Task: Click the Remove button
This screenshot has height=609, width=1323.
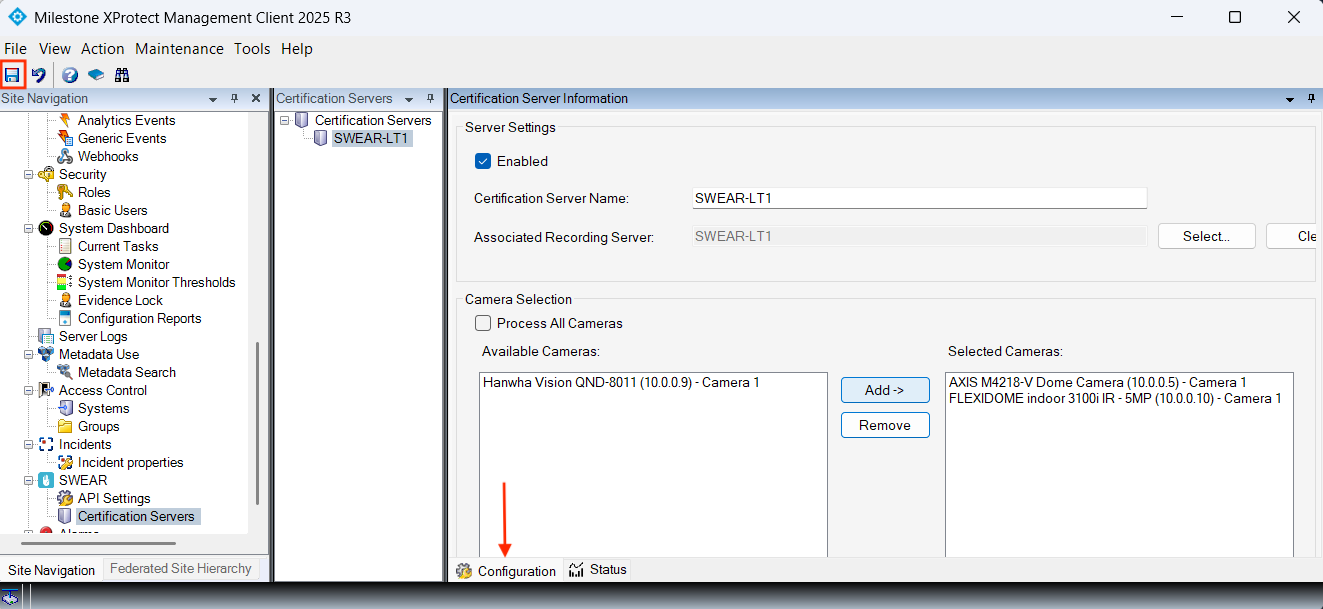Action: pyautogui.click(x=884, y=425)
